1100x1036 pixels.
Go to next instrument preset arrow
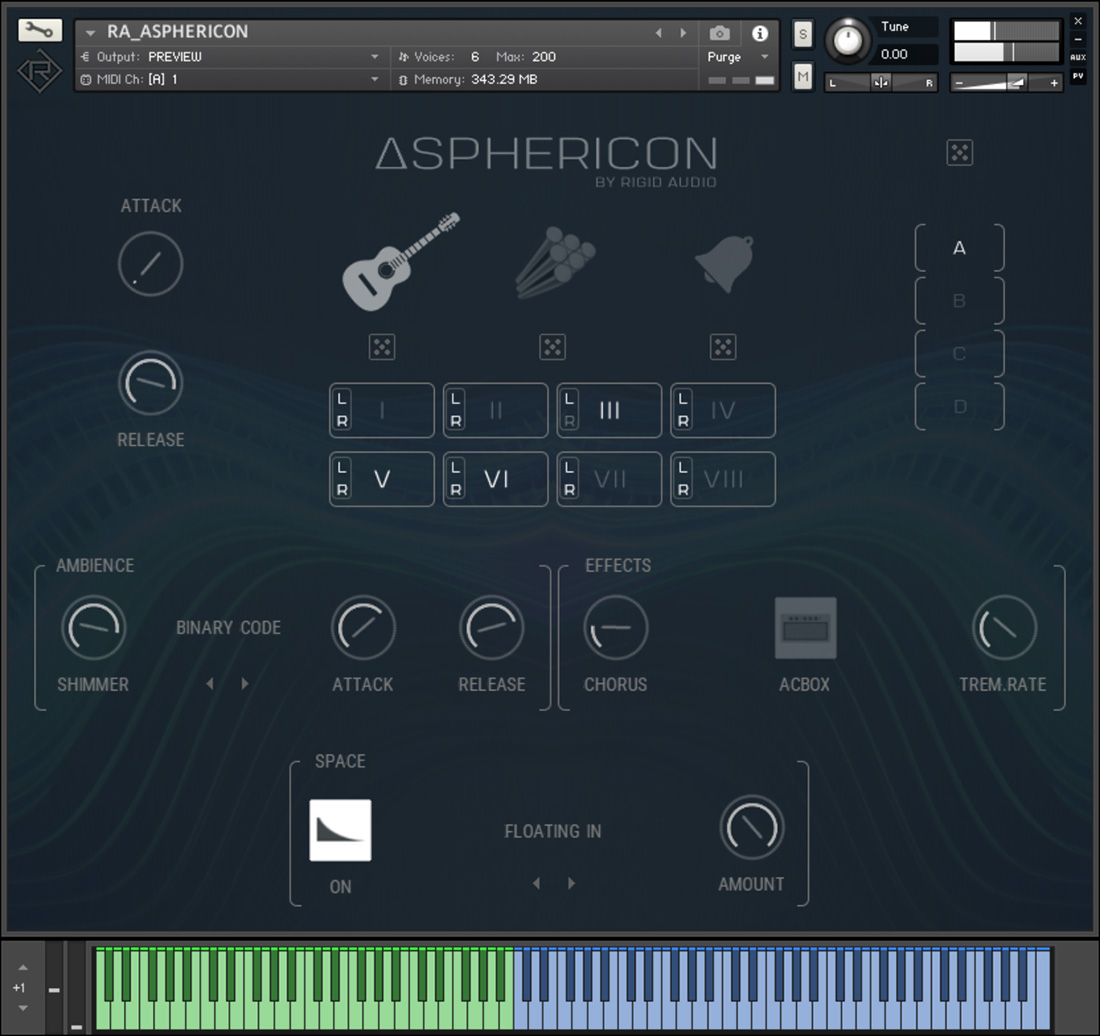point(683,33)
